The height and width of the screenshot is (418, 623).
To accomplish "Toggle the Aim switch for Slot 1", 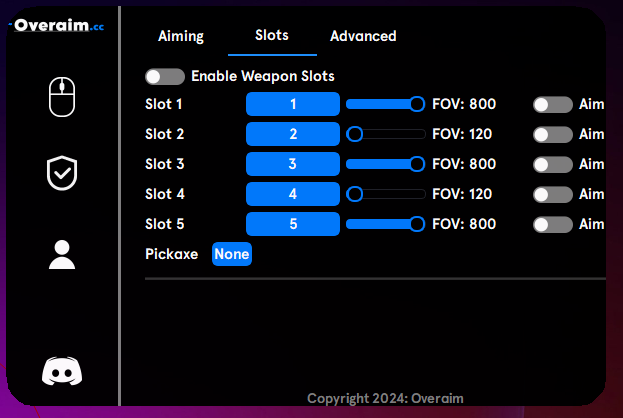I will coord(553,105).
